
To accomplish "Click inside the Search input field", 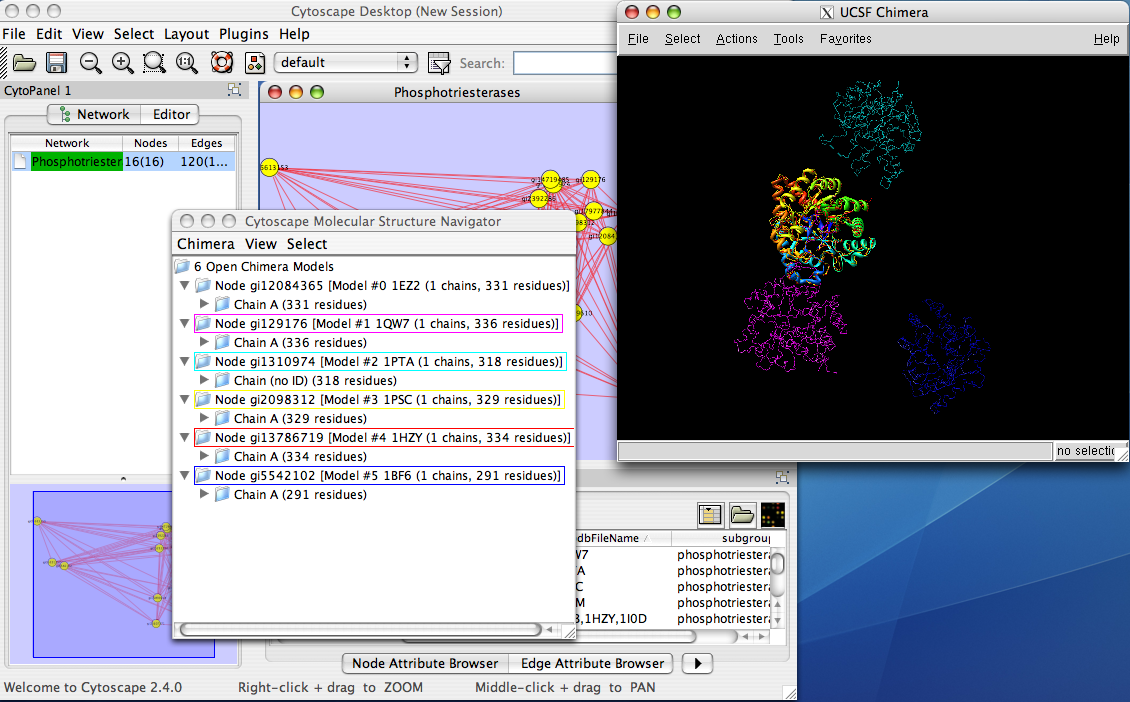I will click(x=562, y=63).
